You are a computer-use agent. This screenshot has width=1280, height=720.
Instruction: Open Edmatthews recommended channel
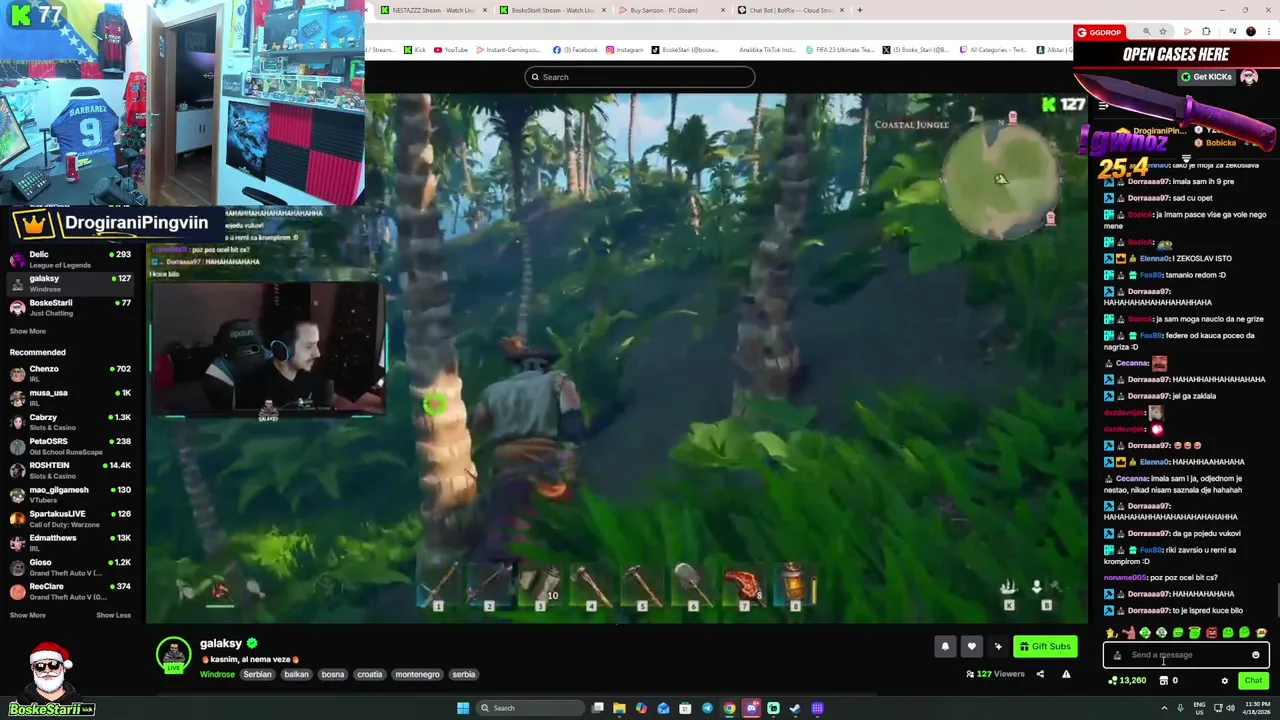tap(70, 542)
